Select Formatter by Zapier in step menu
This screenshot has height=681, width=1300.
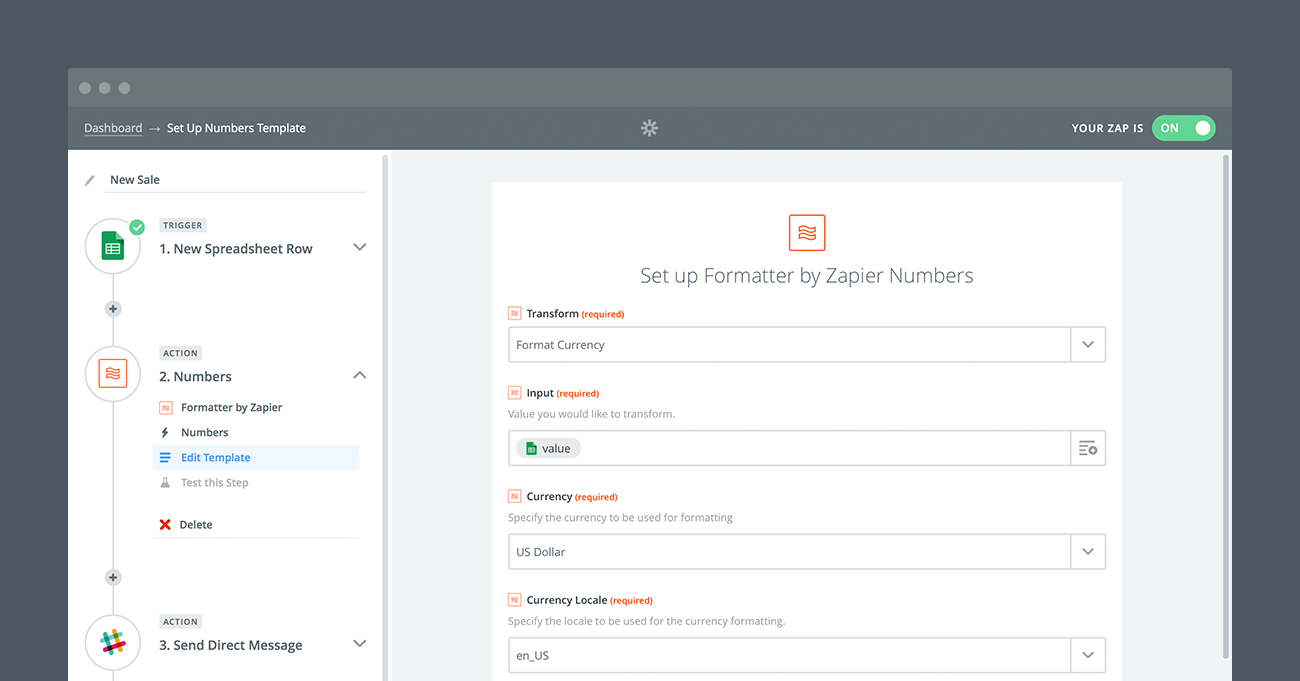[x=231, y=408]
